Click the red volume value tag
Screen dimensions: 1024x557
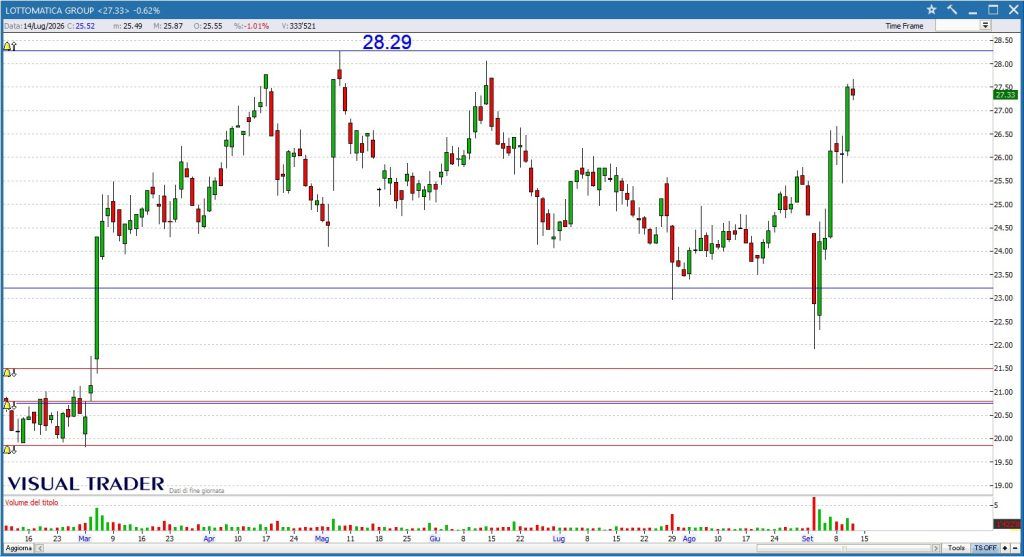[1006, 524]
